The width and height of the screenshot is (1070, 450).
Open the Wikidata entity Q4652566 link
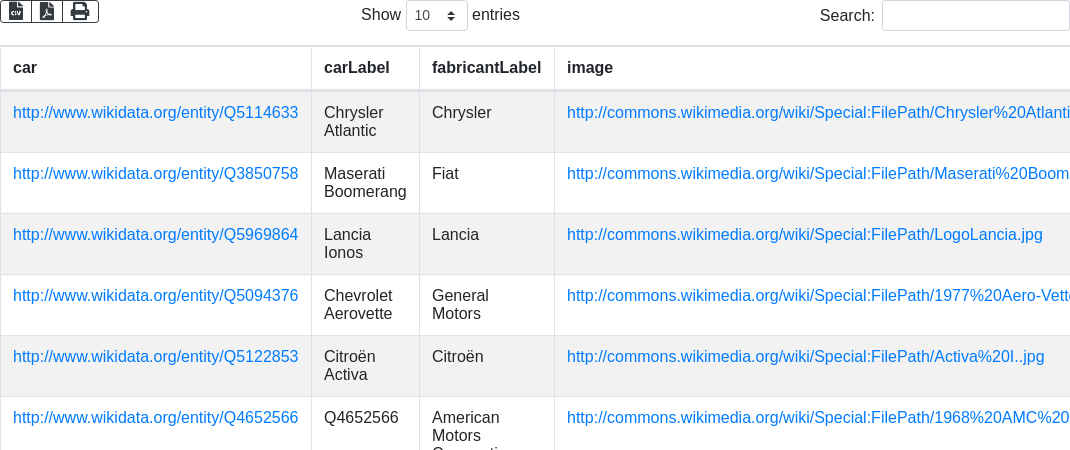point(155,418)
